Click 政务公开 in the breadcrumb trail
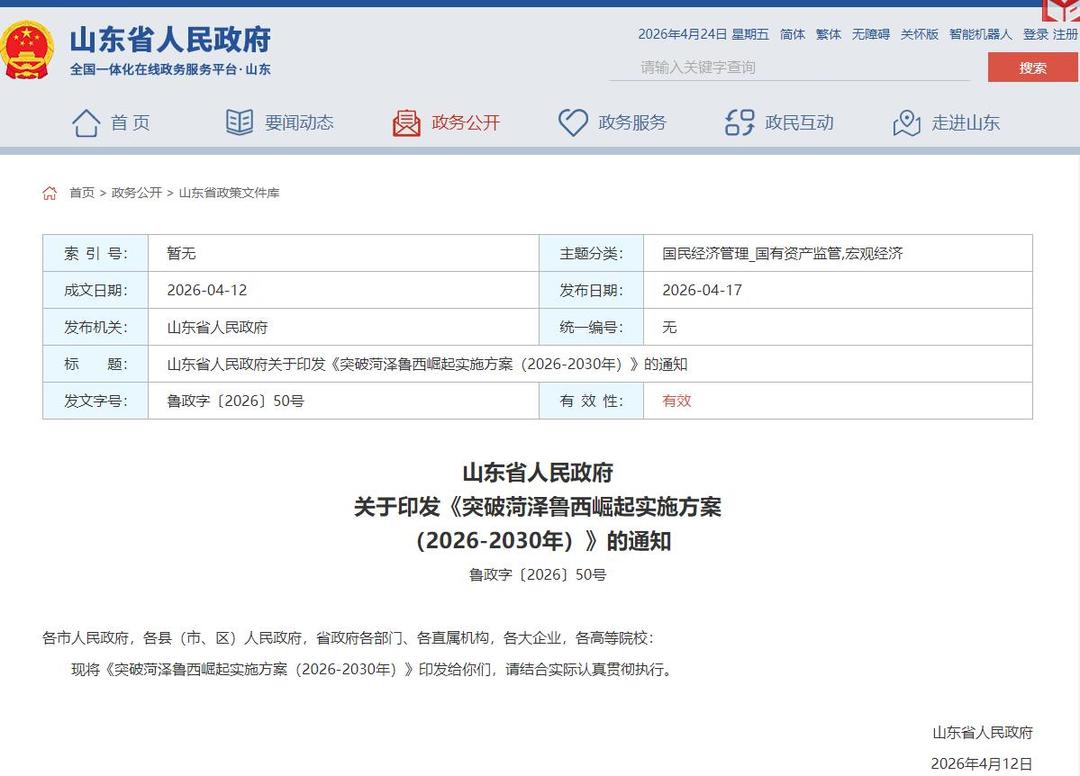Viewport: 1080px width, 776px height. [135, 192]
